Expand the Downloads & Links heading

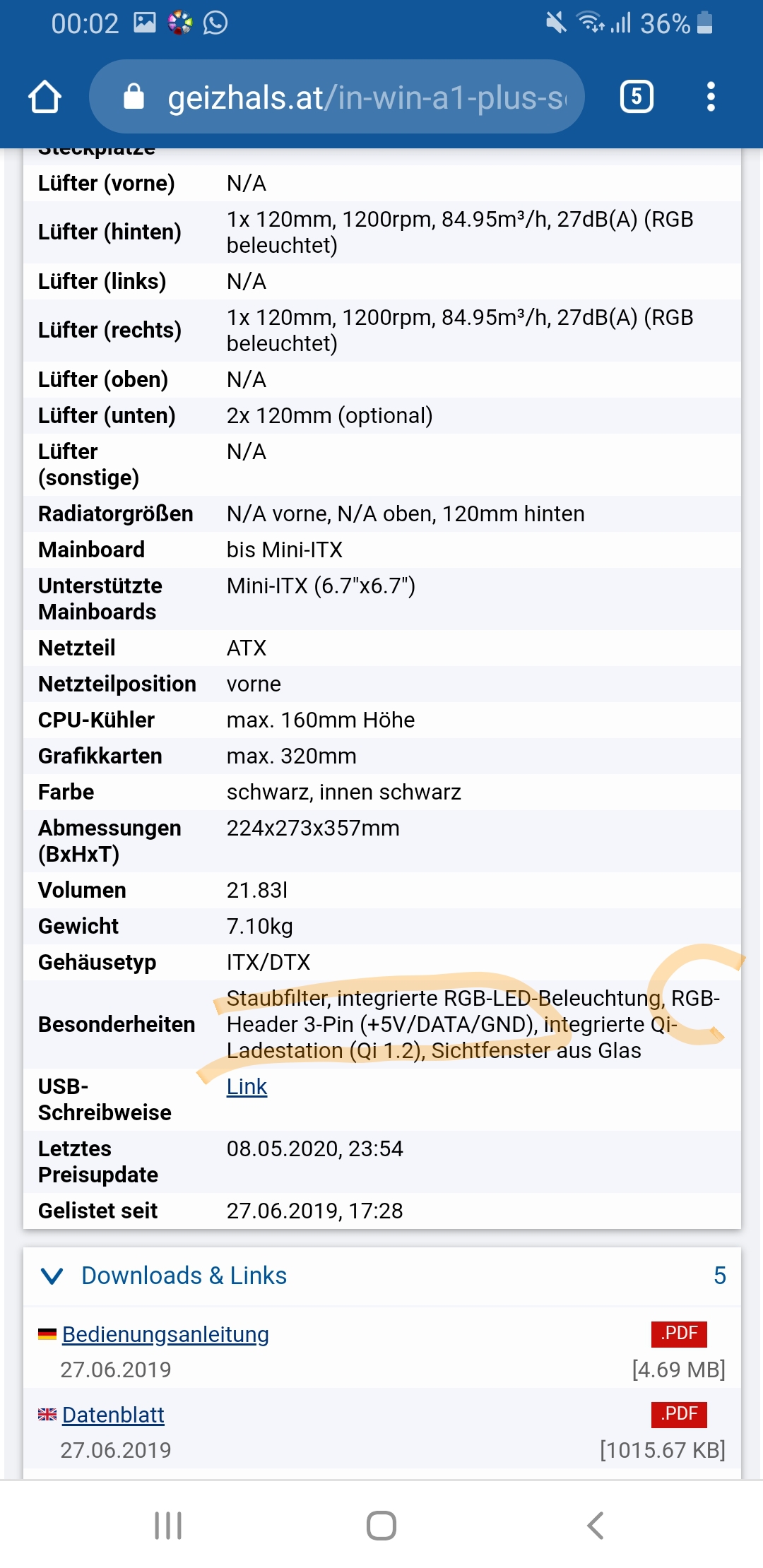184,1274
